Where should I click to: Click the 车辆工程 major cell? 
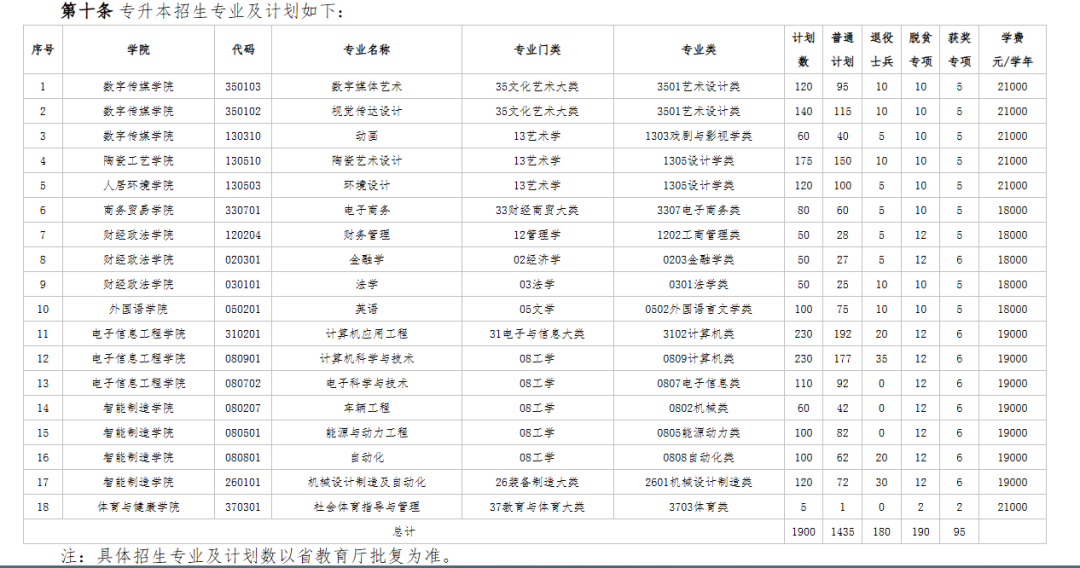tap(366, 408)
